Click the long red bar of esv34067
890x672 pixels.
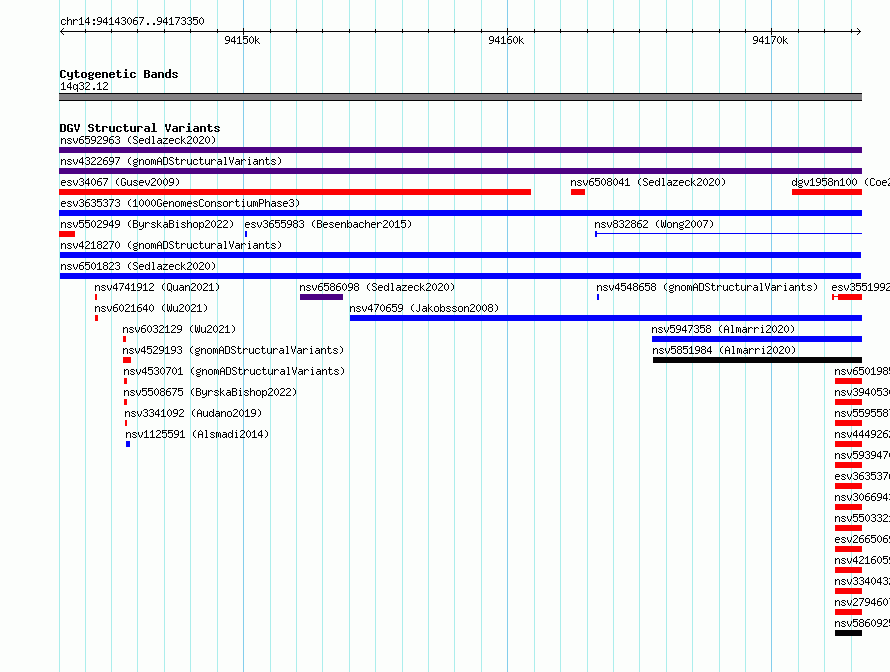point(295,192)
